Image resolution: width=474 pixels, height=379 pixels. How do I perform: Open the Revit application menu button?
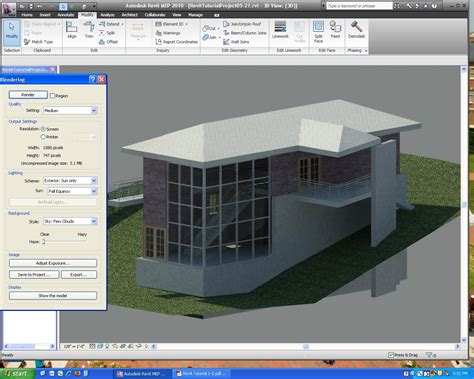click(8, 9)
